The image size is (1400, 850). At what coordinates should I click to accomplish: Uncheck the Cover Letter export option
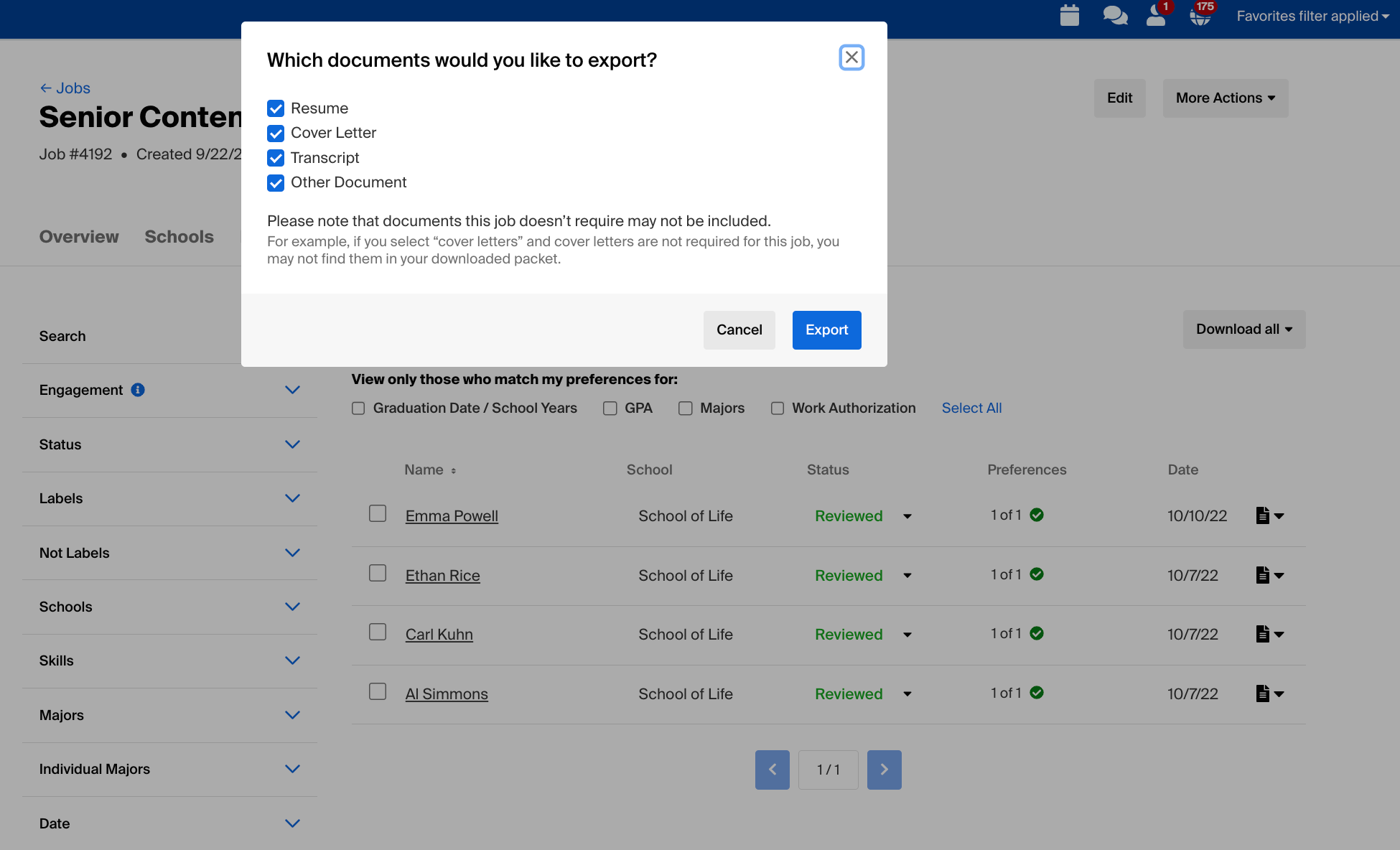(276, 134)
